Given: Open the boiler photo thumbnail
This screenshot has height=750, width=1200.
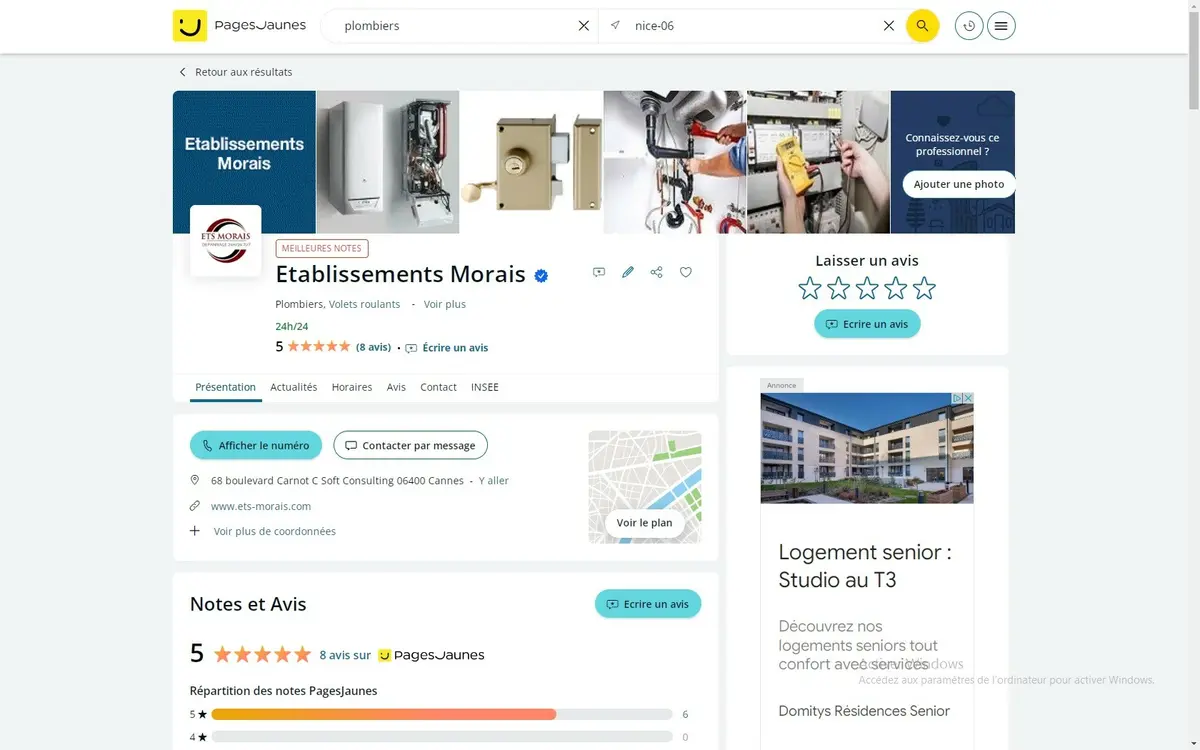Looking at the screenshot, I should [388, 162].
